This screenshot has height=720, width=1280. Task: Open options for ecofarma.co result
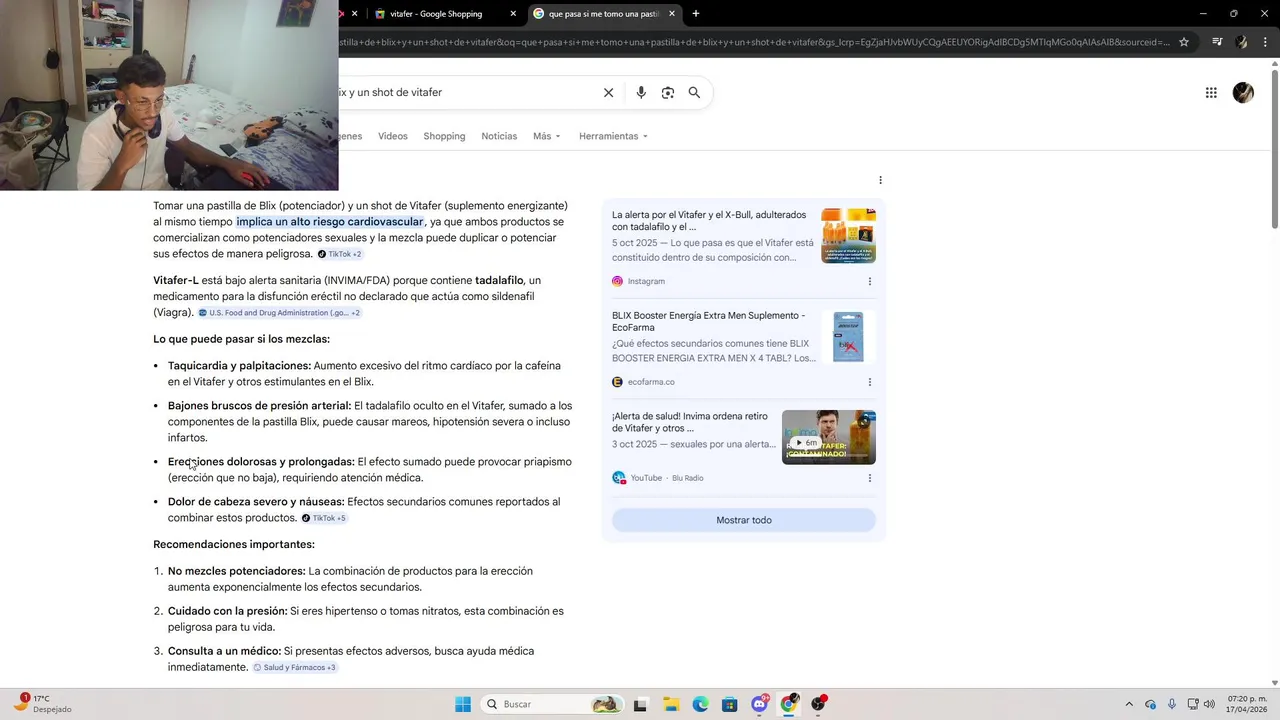point(869,382)
